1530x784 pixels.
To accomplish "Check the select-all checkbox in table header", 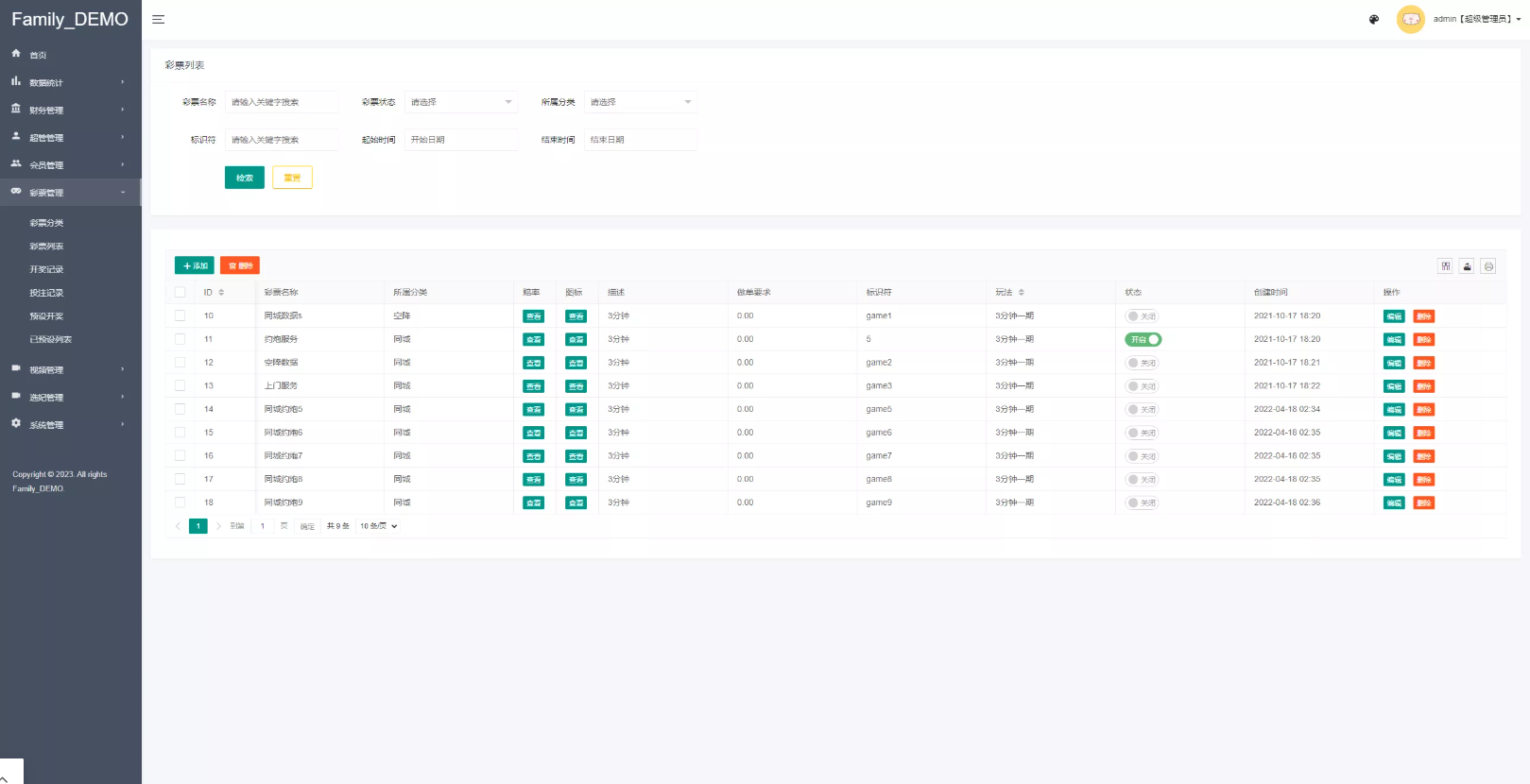I will point(180,293).
